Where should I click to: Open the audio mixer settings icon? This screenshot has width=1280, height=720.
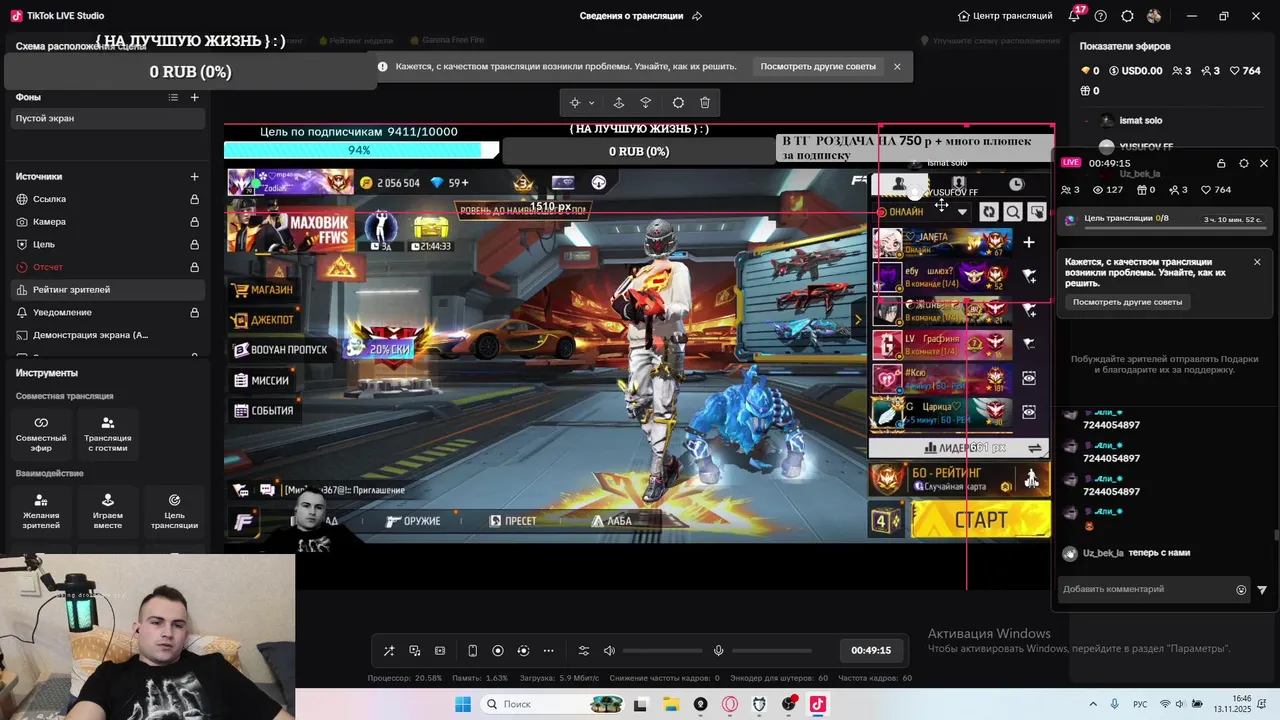click(585, 651)
